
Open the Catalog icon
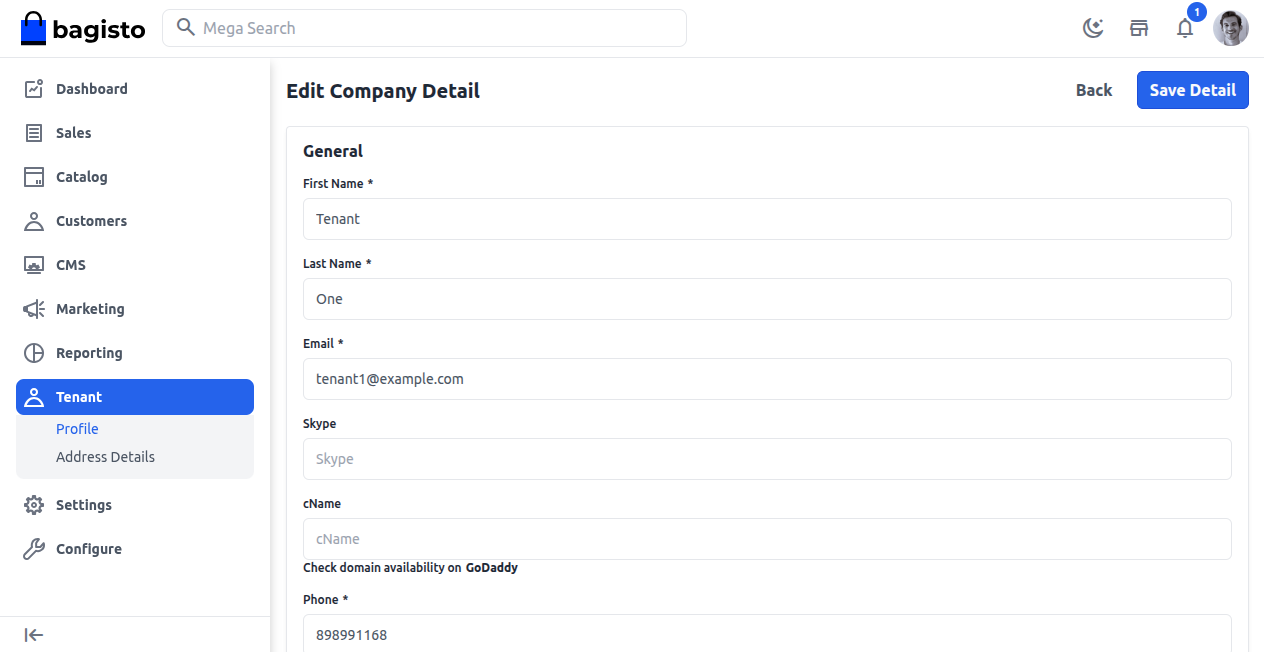(34, 176)
